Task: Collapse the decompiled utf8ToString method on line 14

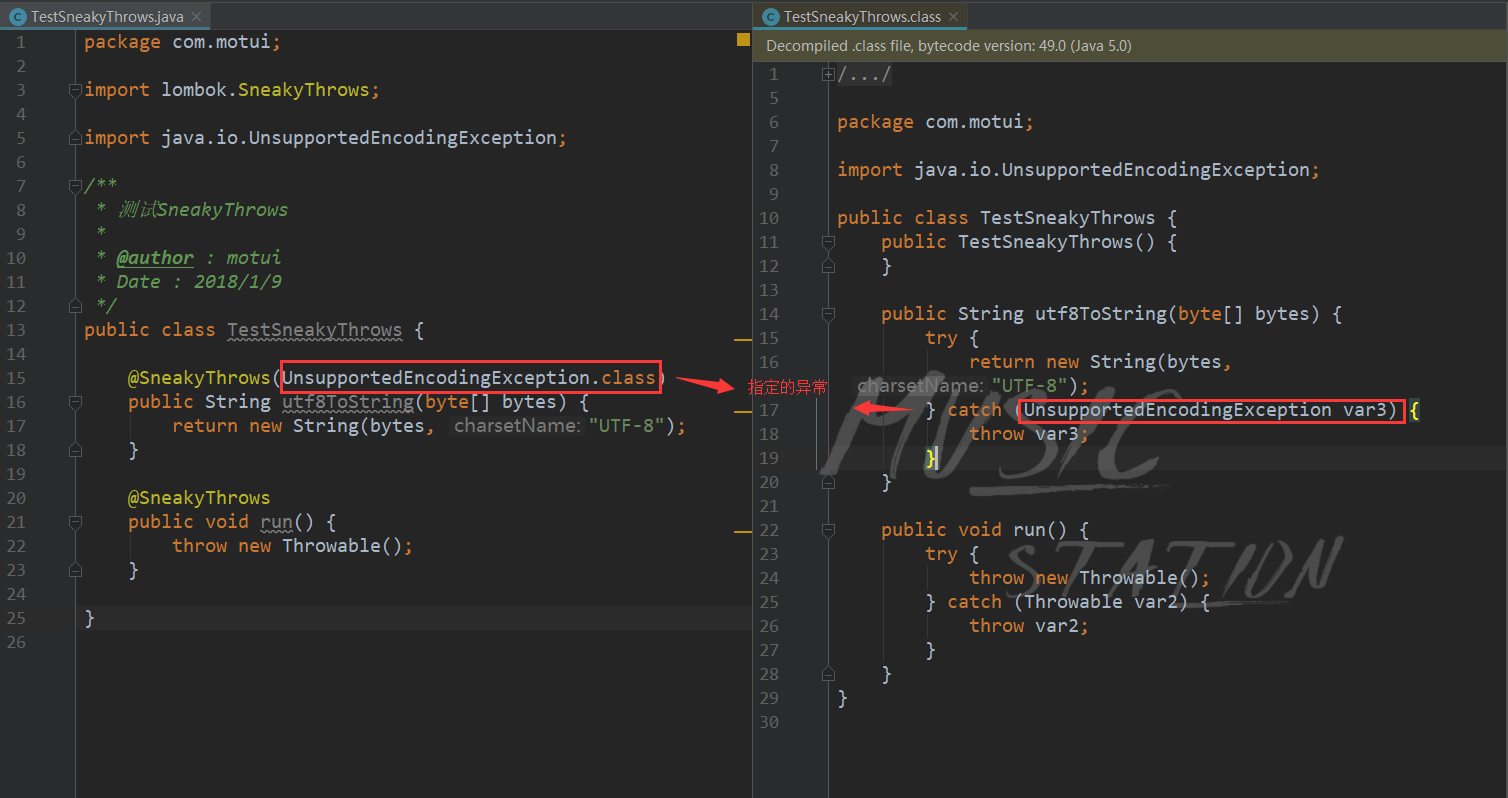Action: pyautogui.click(x=828, y=314)
